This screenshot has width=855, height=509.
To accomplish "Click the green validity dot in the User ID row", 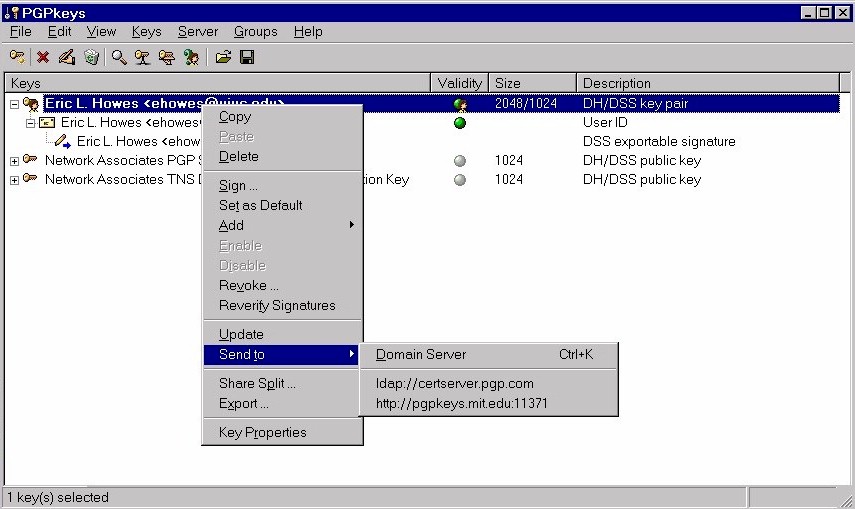I will tap(460, 123).
